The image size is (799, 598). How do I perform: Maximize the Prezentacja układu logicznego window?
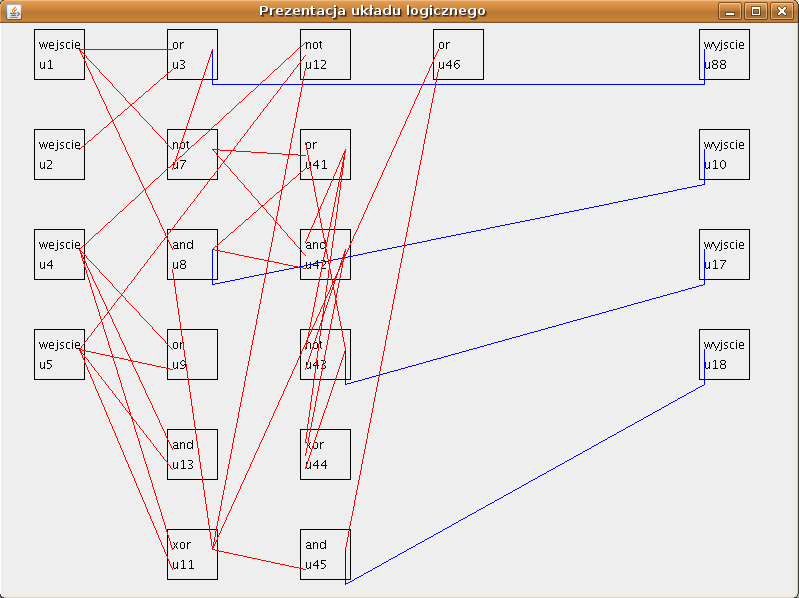(x=756, y=11)
